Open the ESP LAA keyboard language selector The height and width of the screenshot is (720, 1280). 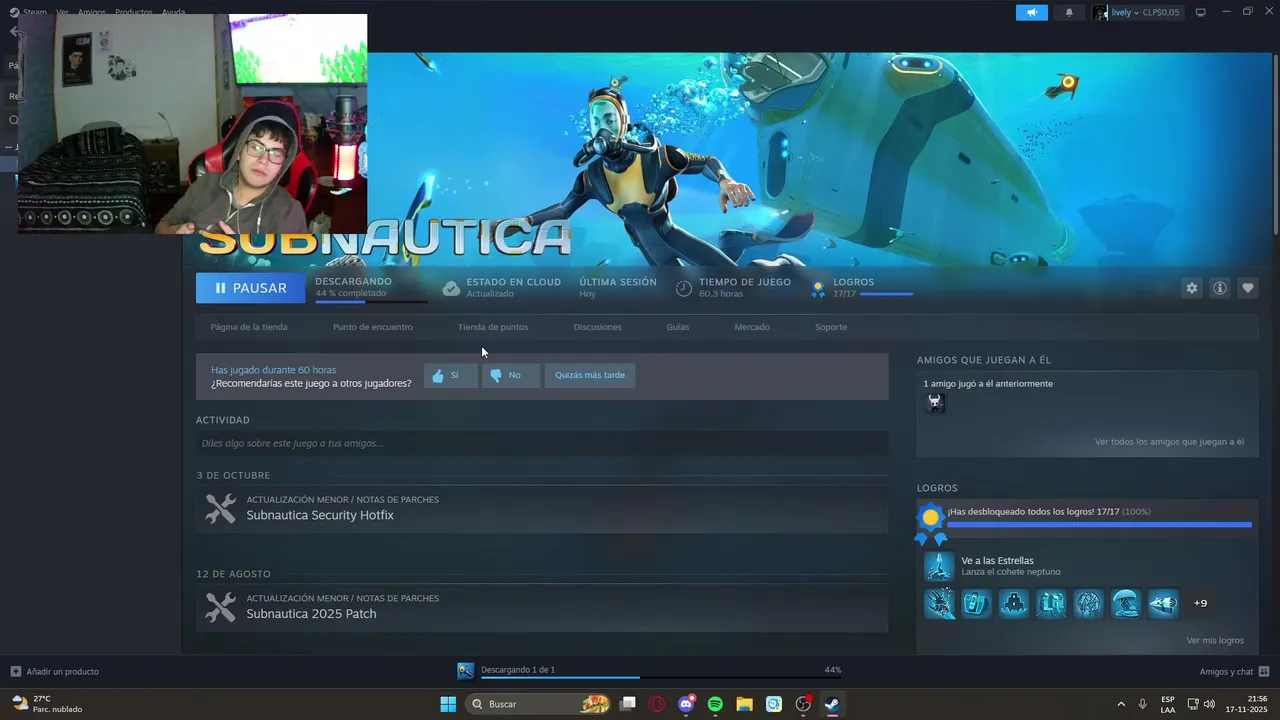[x=1168, y=704]
